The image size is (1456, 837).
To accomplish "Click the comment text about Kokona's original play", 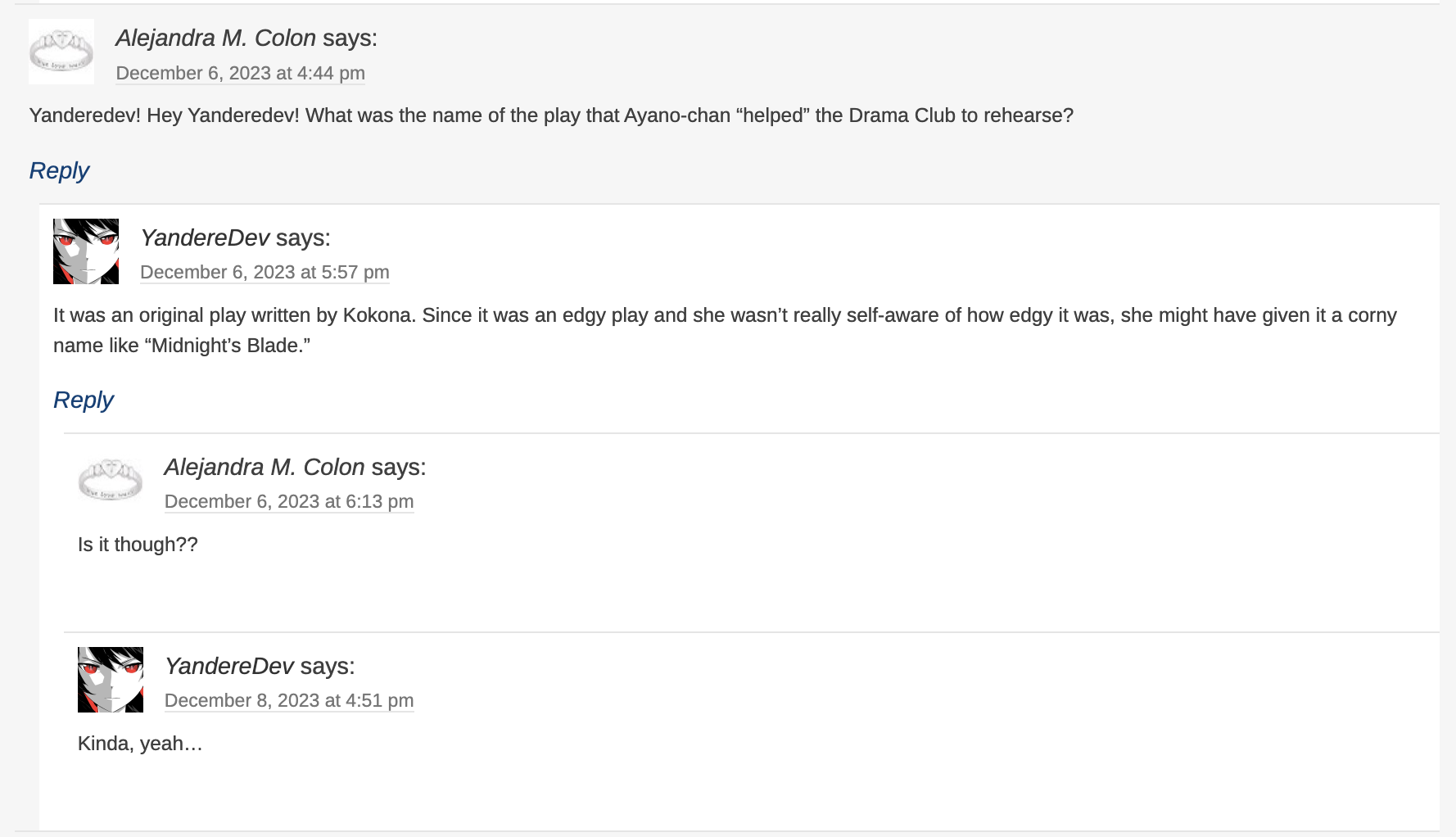I will point(724,316).
